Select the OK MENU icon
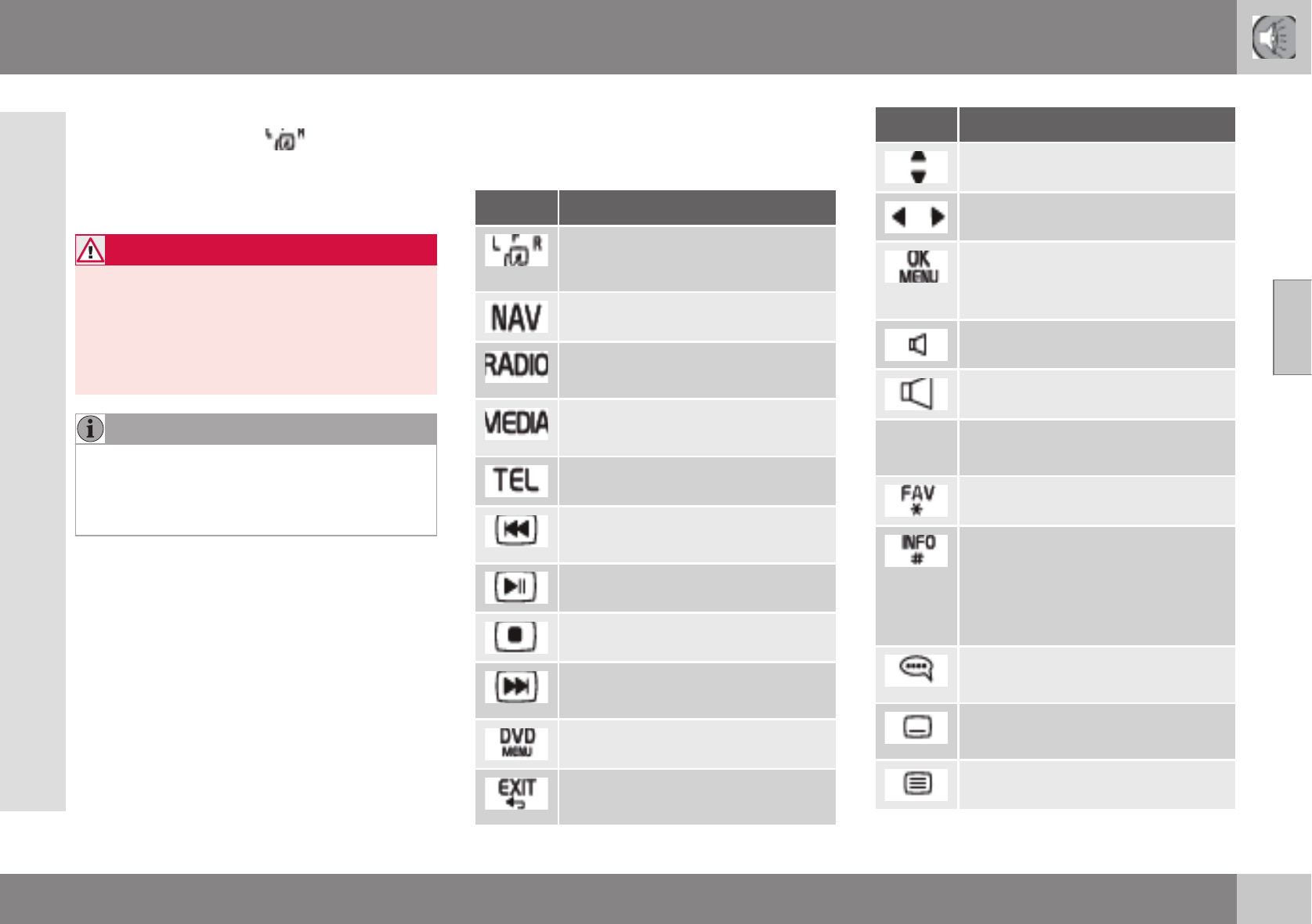 point(916,267)
